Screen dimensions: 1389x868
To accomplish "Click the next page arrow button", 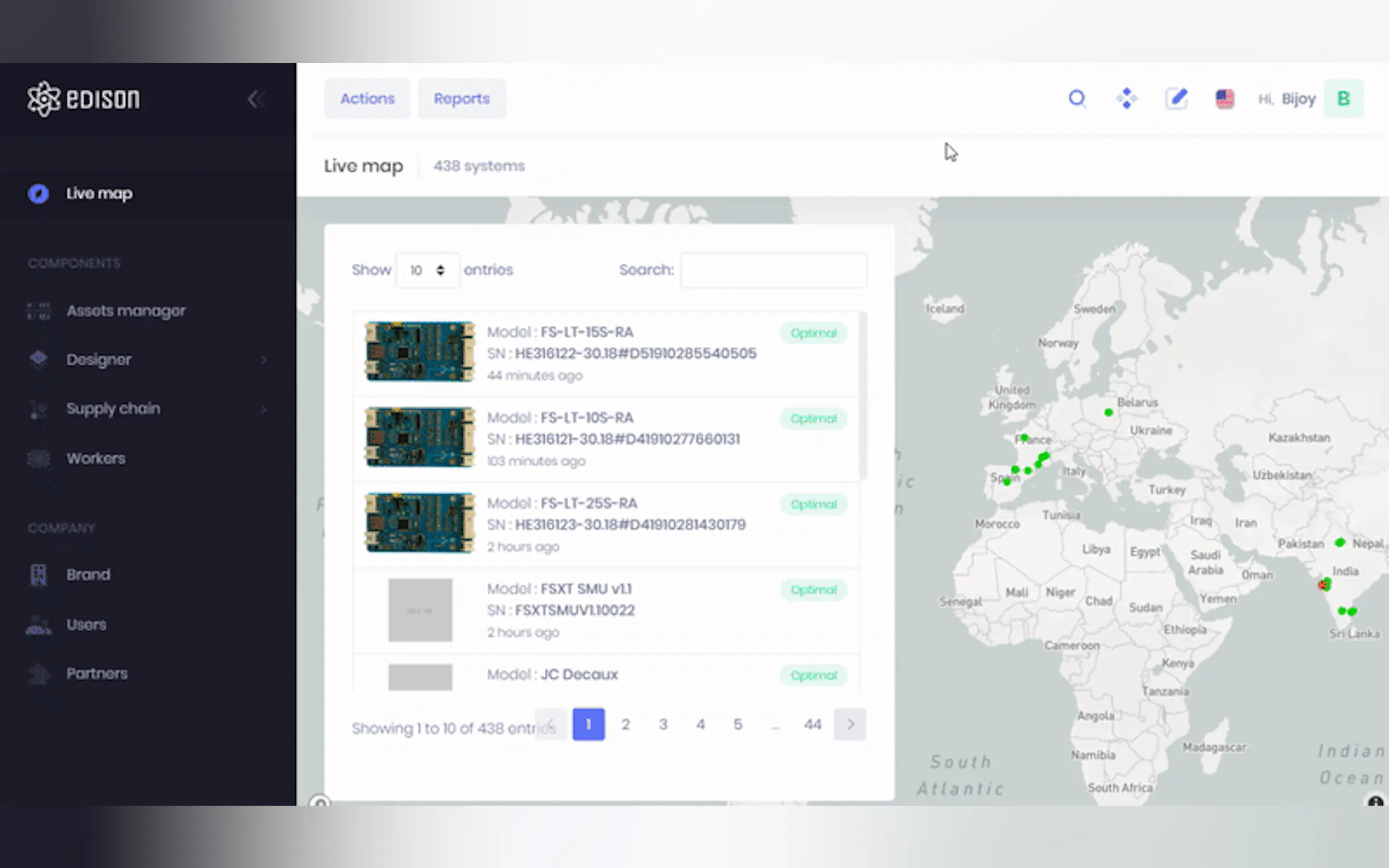I will tap(850, 724).
